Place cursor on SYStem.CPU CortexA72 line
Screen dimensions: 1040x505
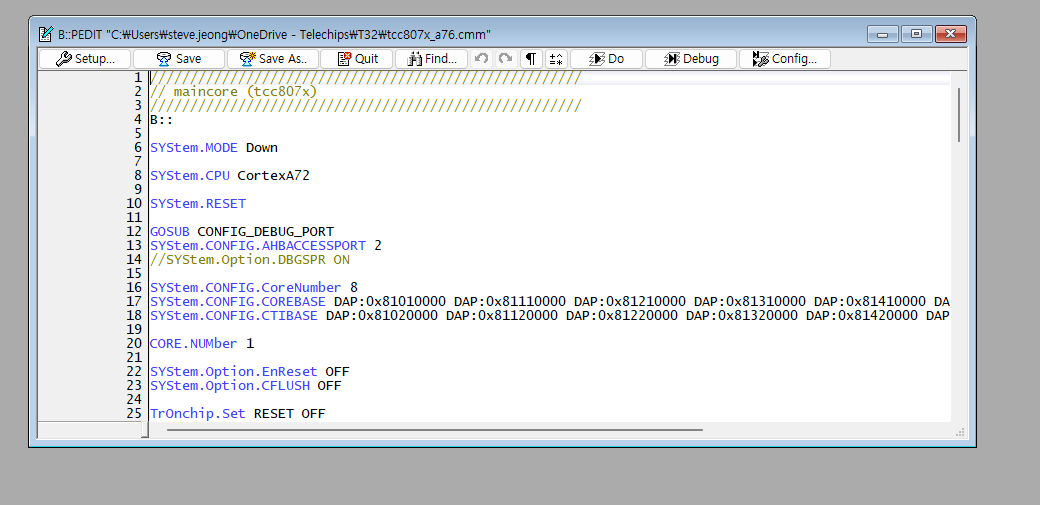pos(229,175)
